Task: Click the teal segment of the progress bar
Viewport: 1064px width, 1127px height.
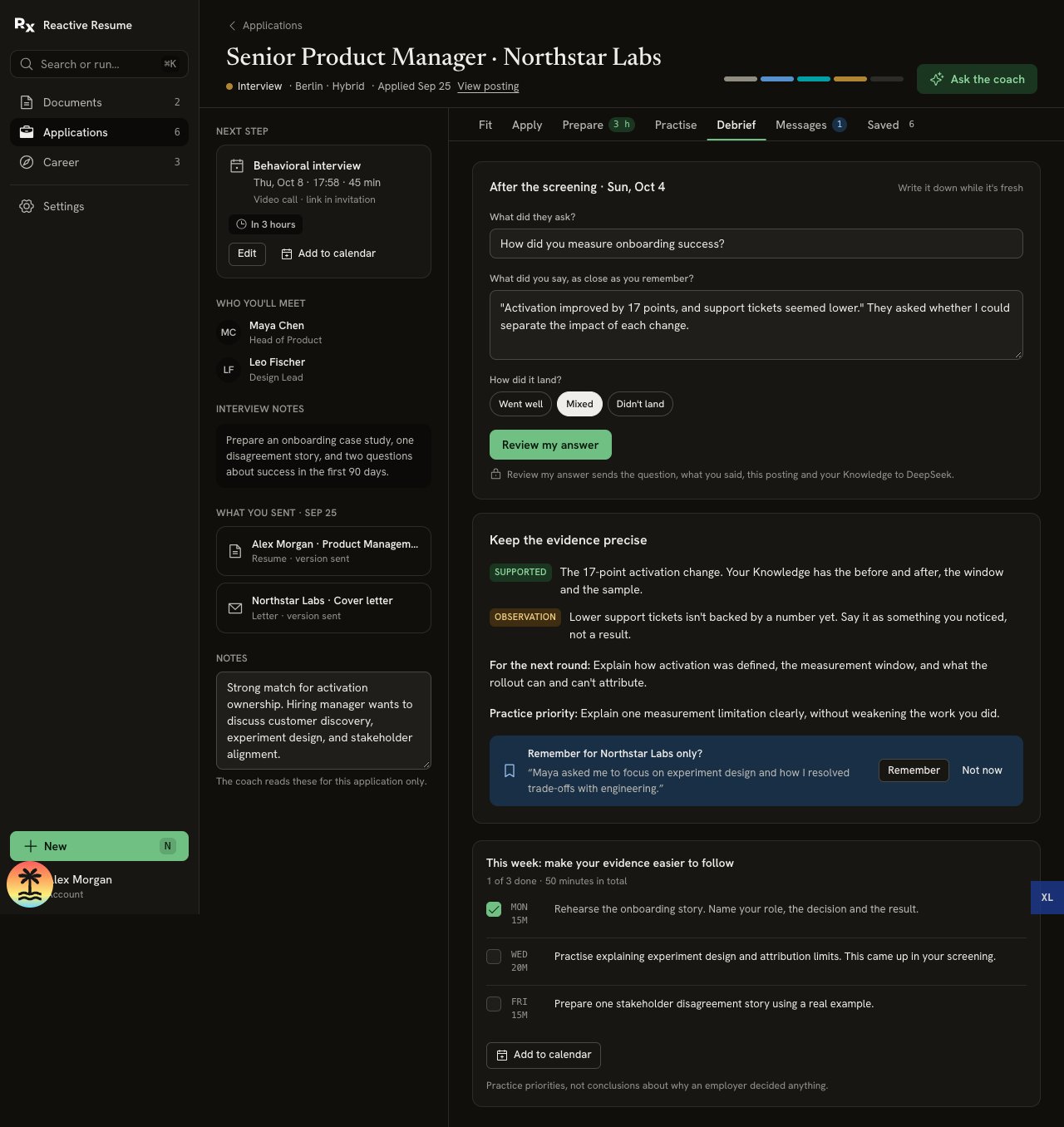Action: (x=814, y=79)
